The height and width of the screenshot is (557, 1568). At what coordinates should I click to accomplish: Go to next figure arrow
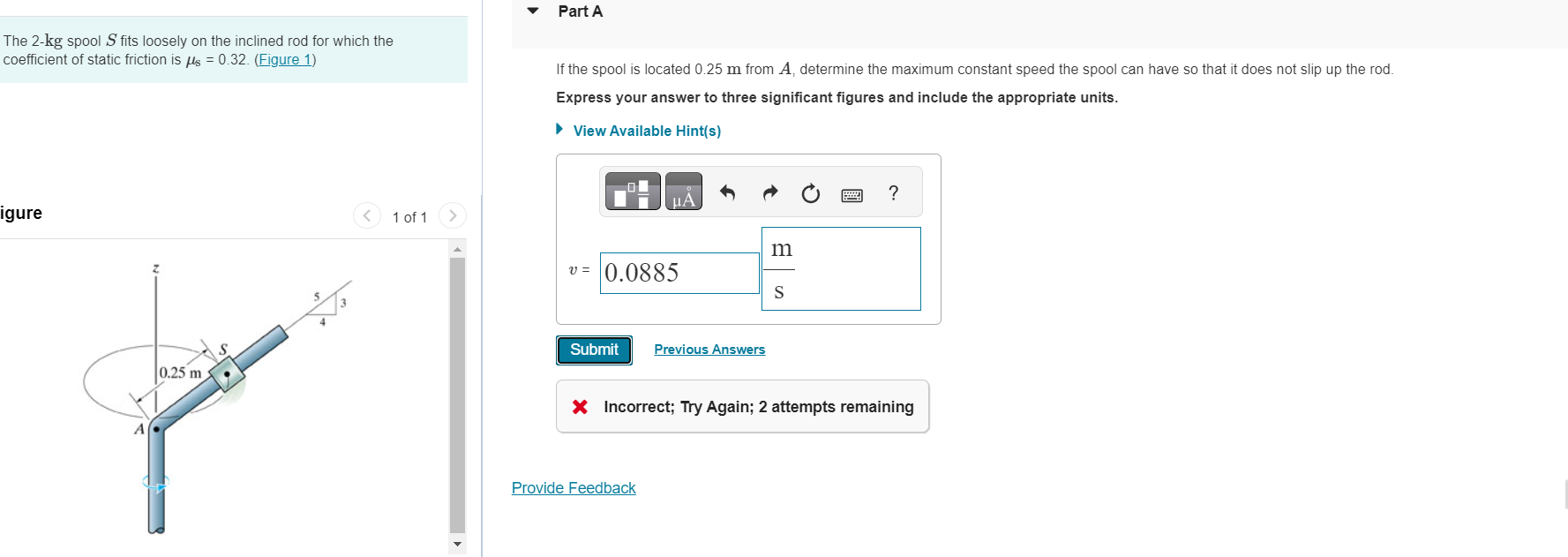[453, 215]
